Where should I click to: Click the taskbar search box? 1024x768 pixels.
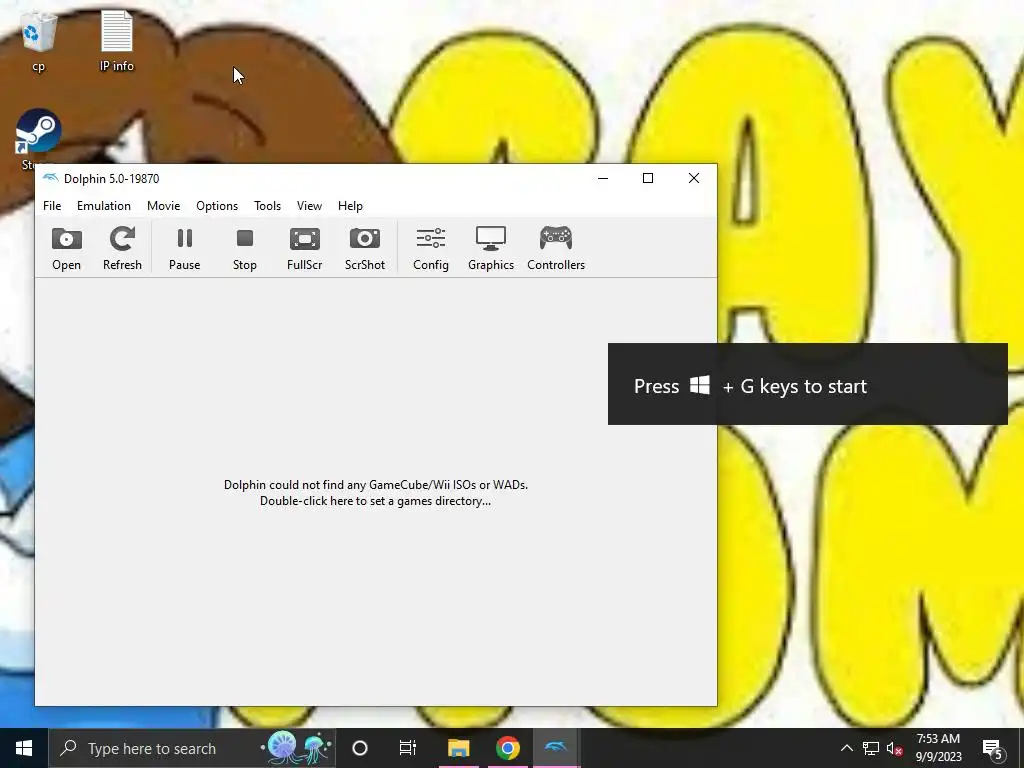point(192,748)
